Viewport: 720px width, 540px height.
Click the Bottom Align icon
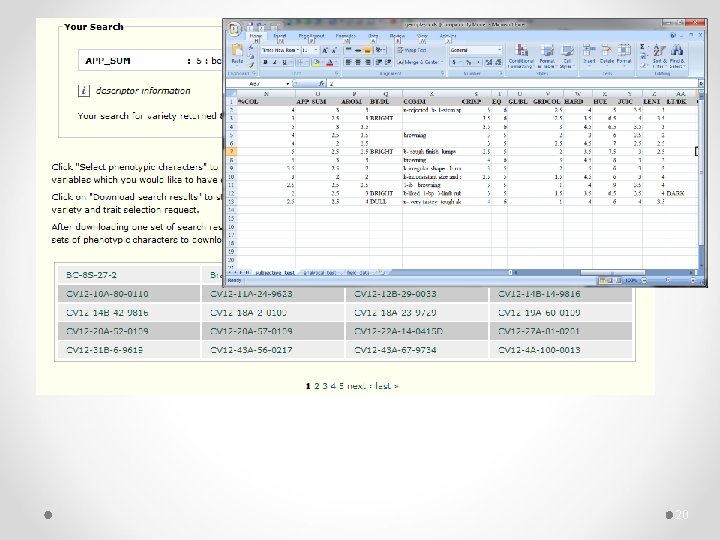point(368,50)
